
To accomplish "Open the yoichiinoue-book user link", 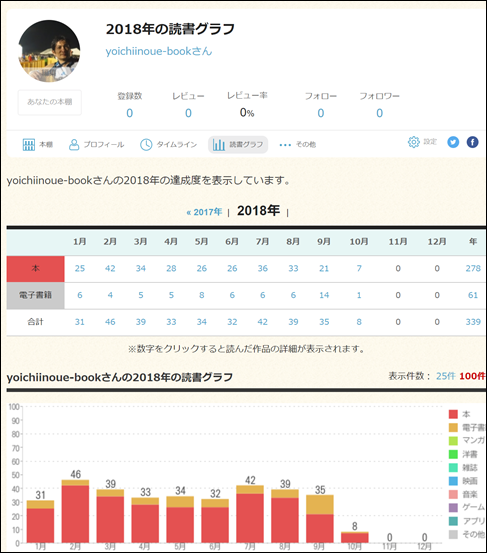I will click(x=159, y=51).
